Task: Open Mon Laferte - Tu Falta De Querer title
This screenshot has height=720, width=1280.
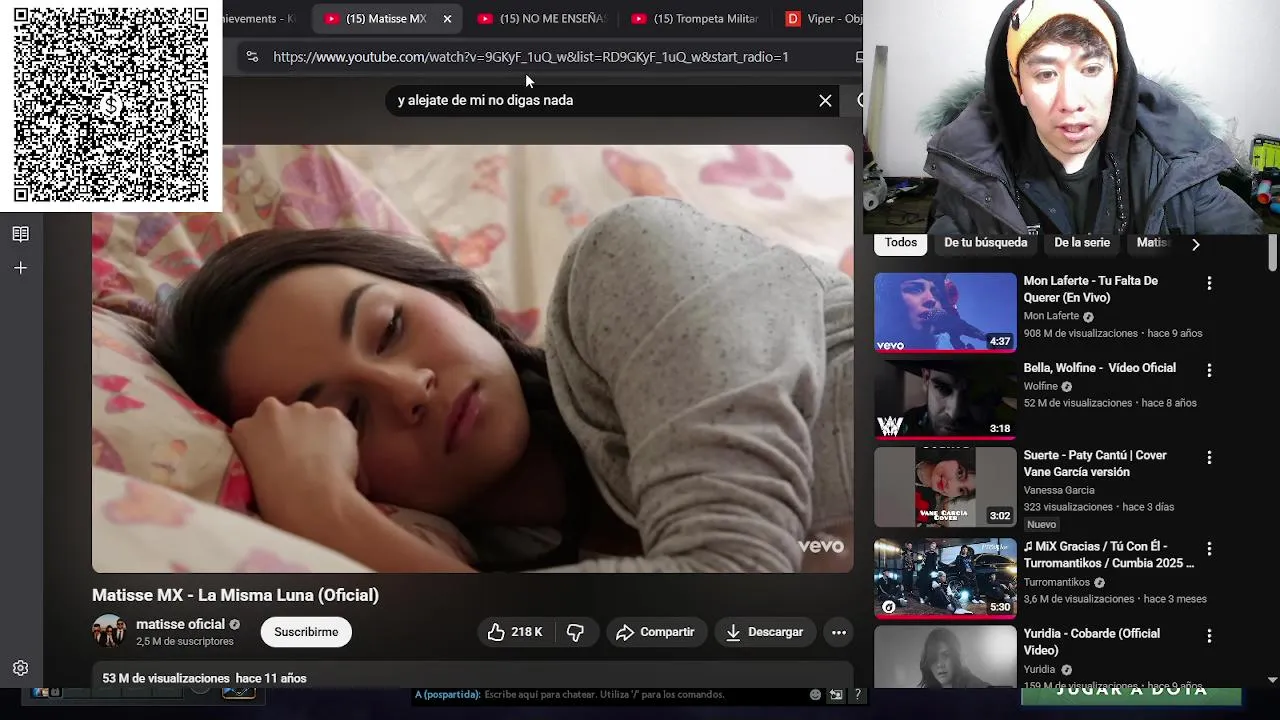Action: (1090, 289)
